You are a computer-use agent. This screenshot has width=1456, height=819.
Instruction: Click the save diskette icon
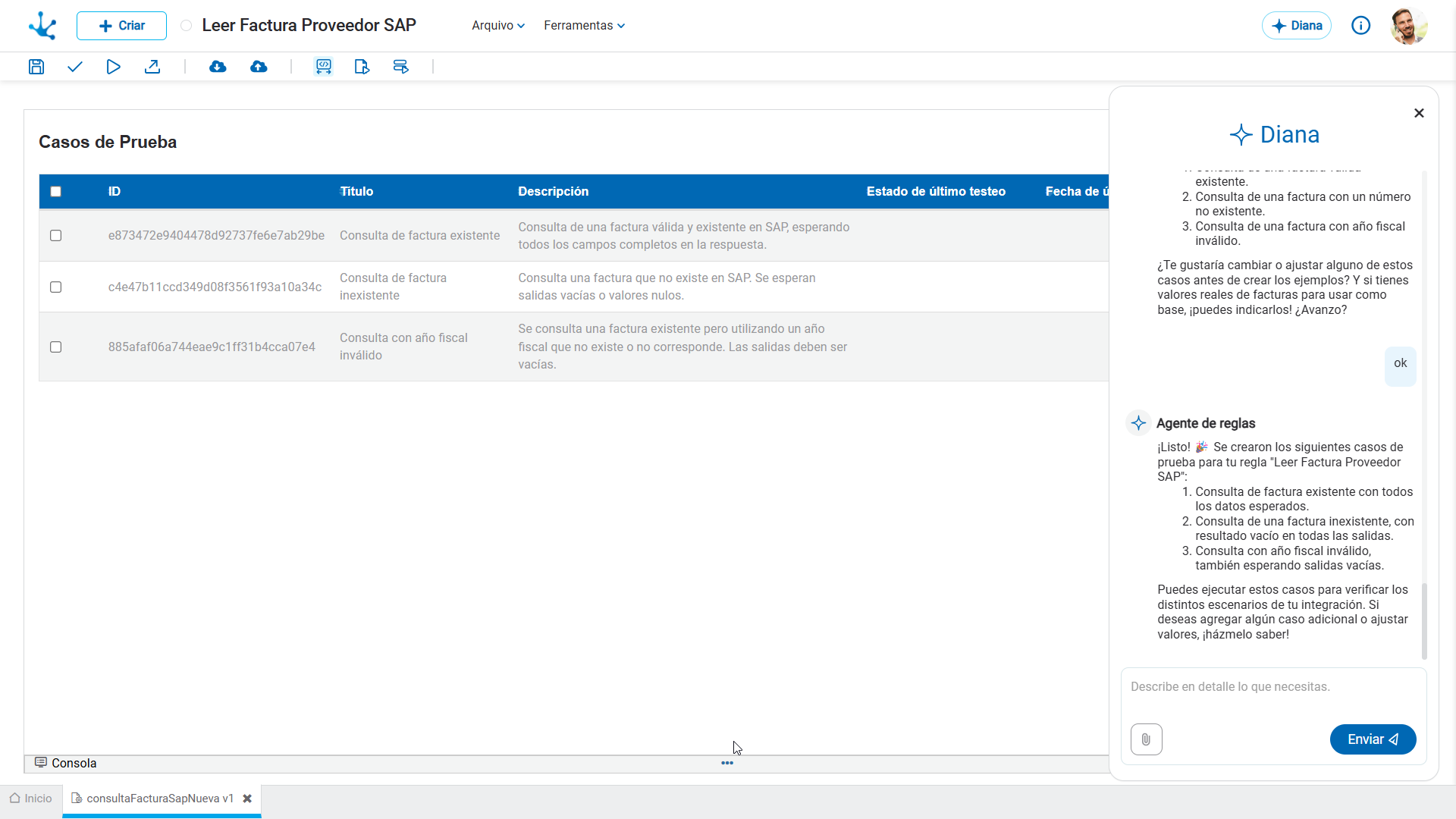click(36, 67)
